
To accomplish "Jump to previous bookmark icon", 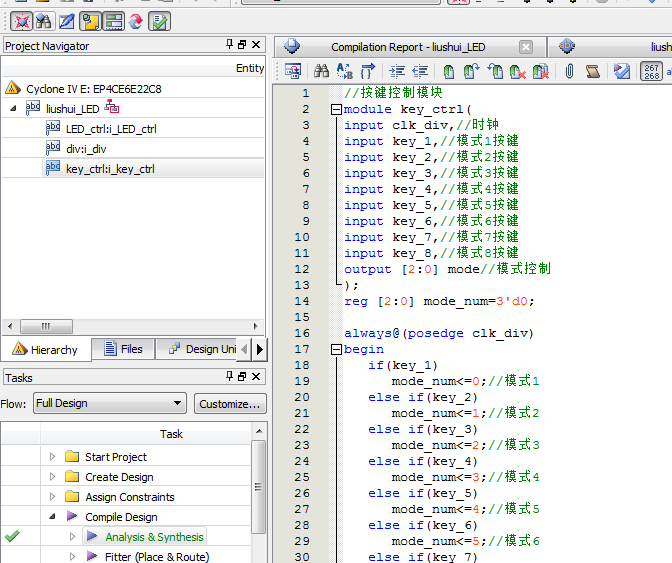I will [x=495, y=71].
